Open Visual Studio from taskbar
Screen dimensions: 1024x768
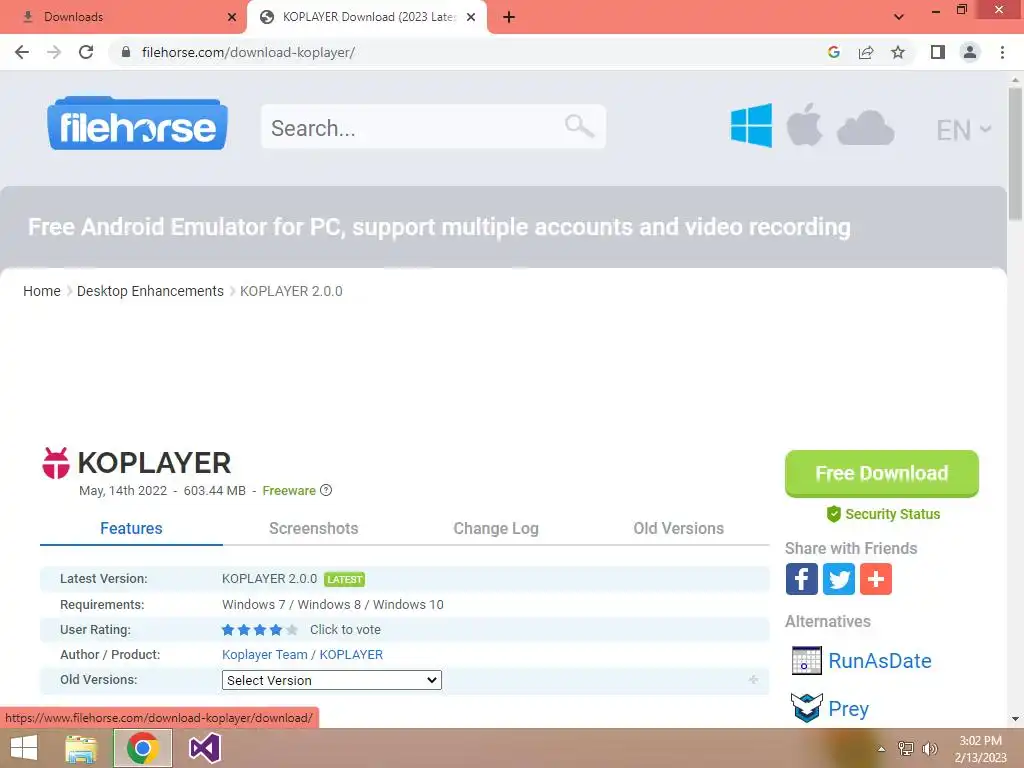tap(204, 748)
